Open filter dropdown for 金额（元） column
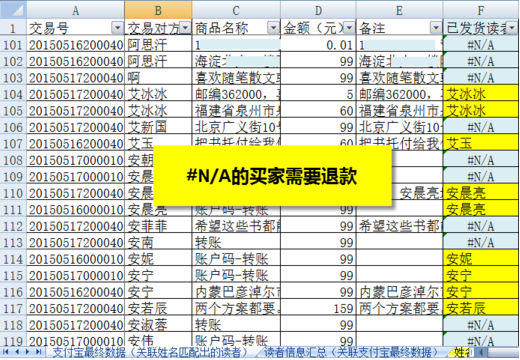Image resolution: width=520 pixels, height=360 pixels. [349, 28]
